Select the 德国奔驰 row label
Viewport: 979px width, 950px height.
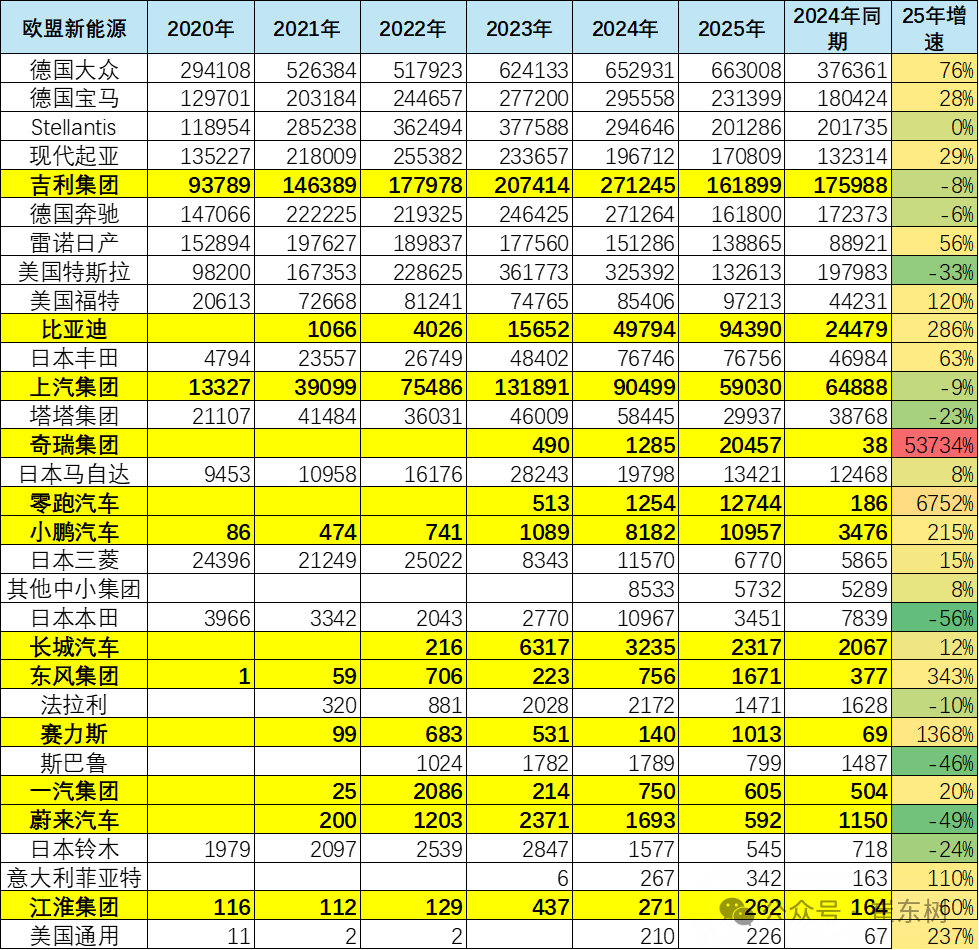click(74, 213)
